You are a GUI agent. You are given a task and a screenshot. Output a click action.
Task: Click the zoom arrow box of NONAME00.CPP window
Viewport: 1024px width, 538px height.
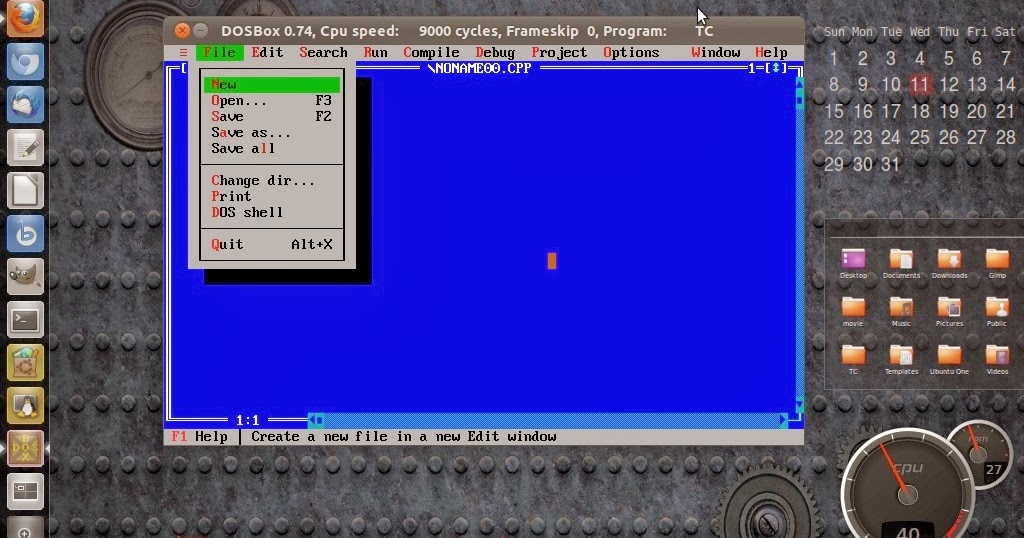pos(776,68)
